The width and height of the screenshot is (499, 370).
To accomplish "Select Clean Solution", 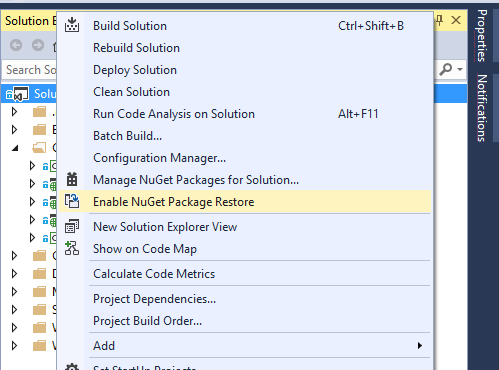I will click(x=245, y=92).
